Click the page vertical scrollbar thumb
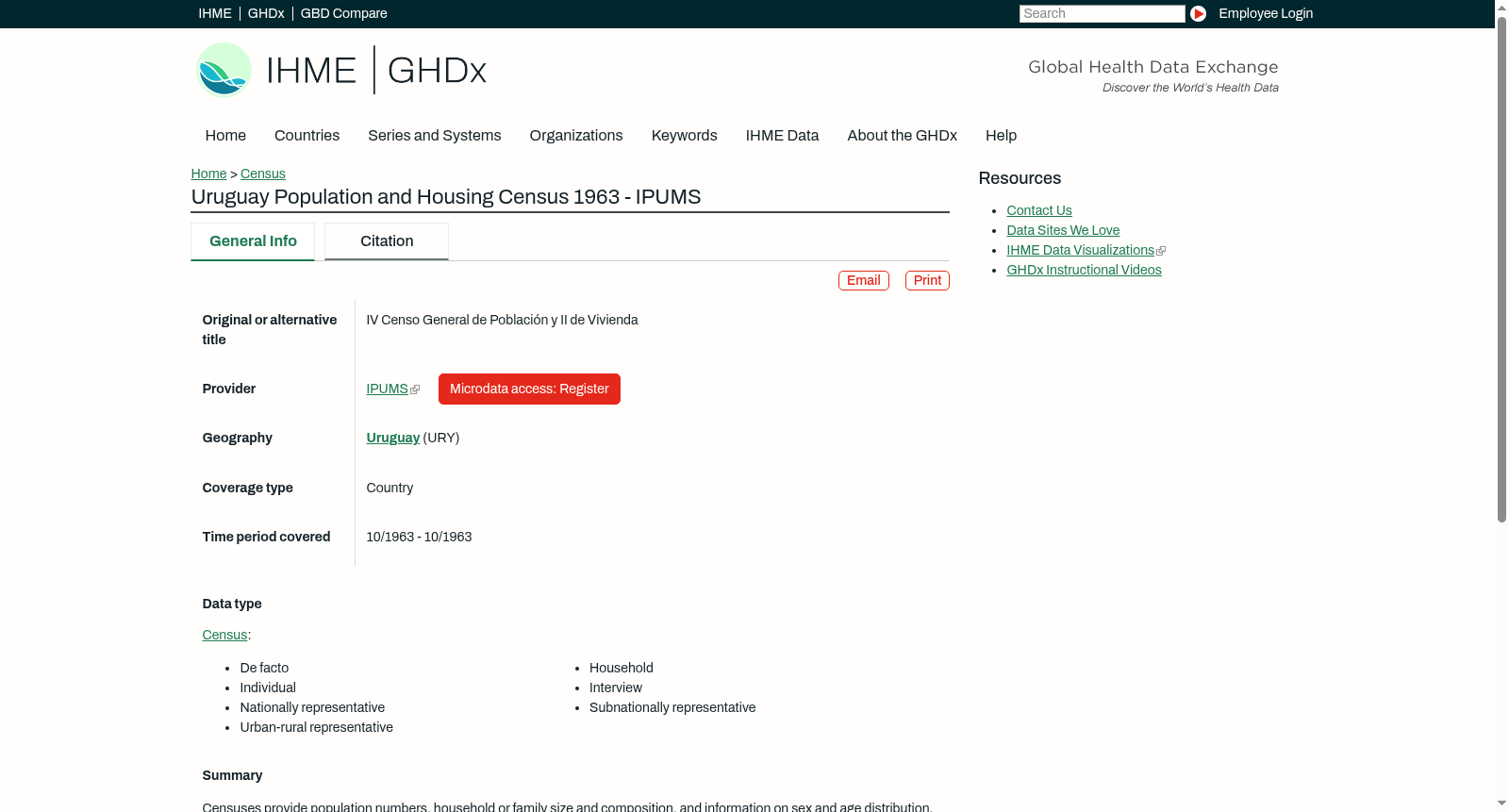 click(x=1501, y=269)
